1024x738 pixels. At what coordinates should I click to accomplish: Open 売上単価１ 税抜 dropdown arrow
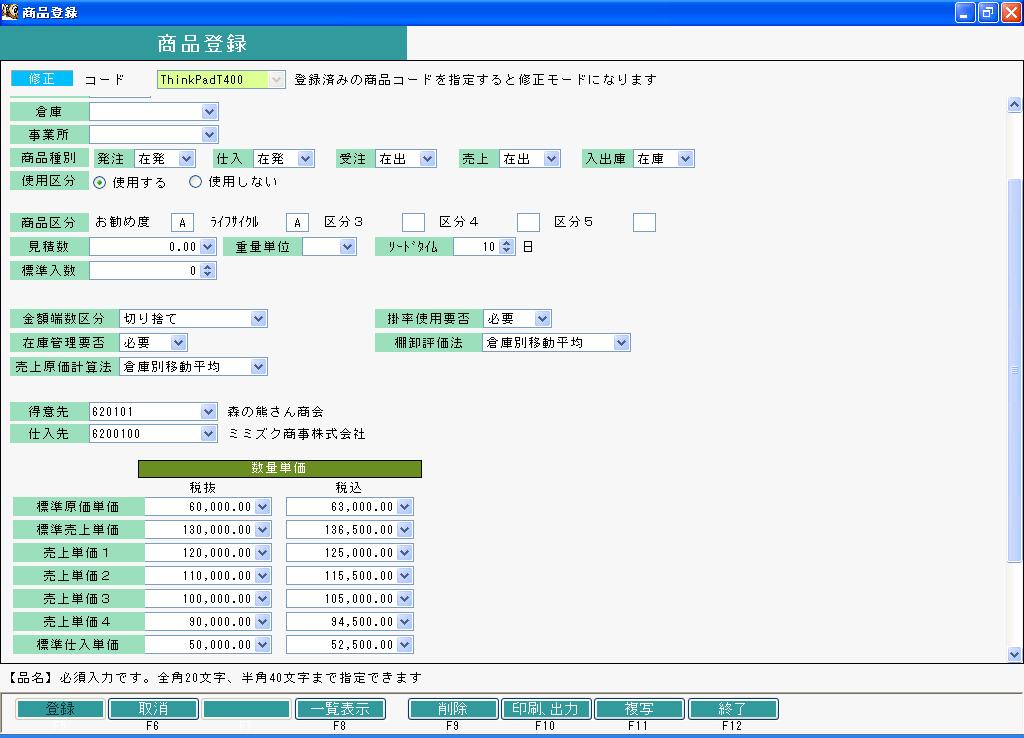[x=263, y=553]
